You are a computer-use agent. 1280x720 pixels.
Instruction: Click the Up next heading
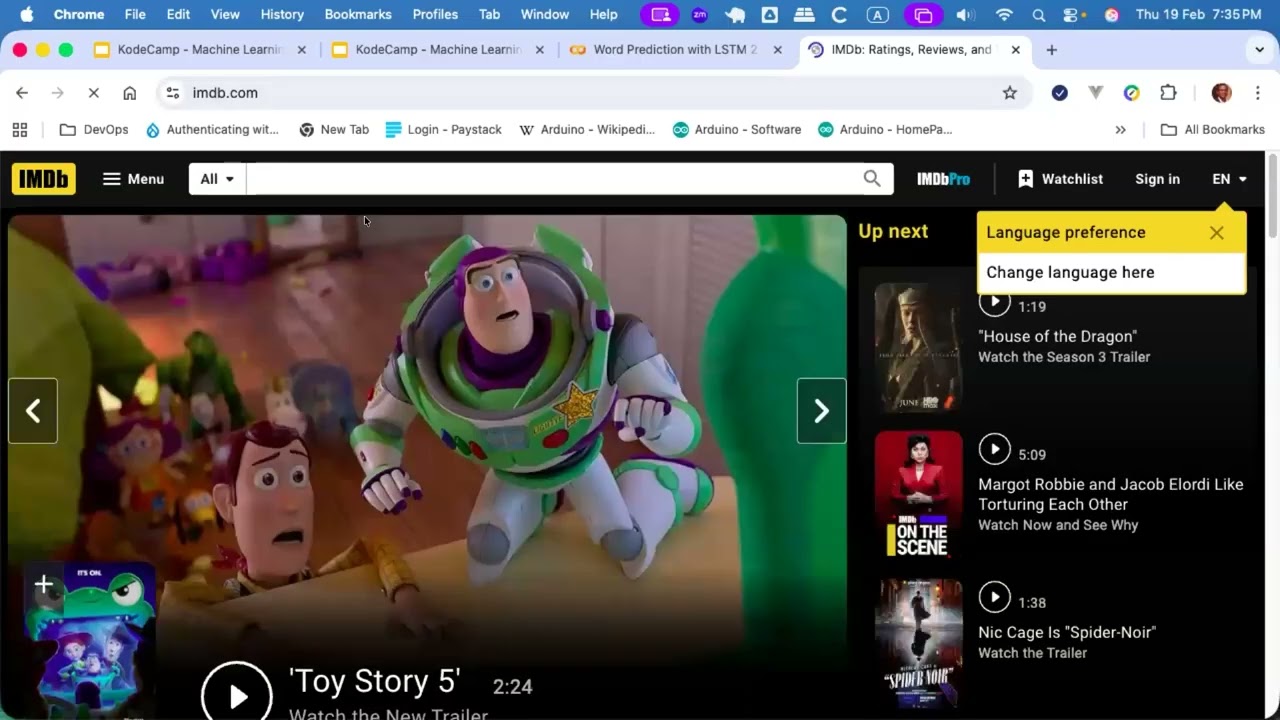tap(893, 231)
